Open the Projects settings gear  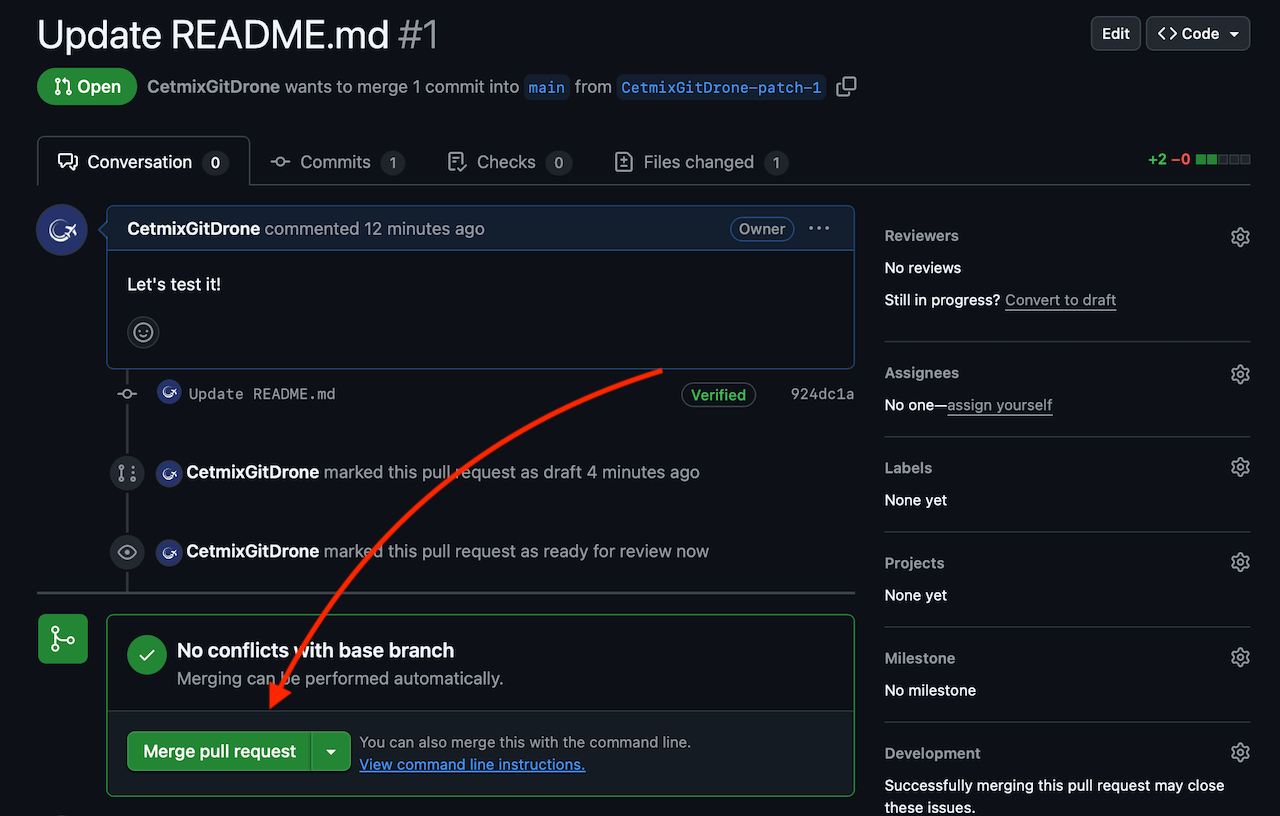tap(1240, 562)
